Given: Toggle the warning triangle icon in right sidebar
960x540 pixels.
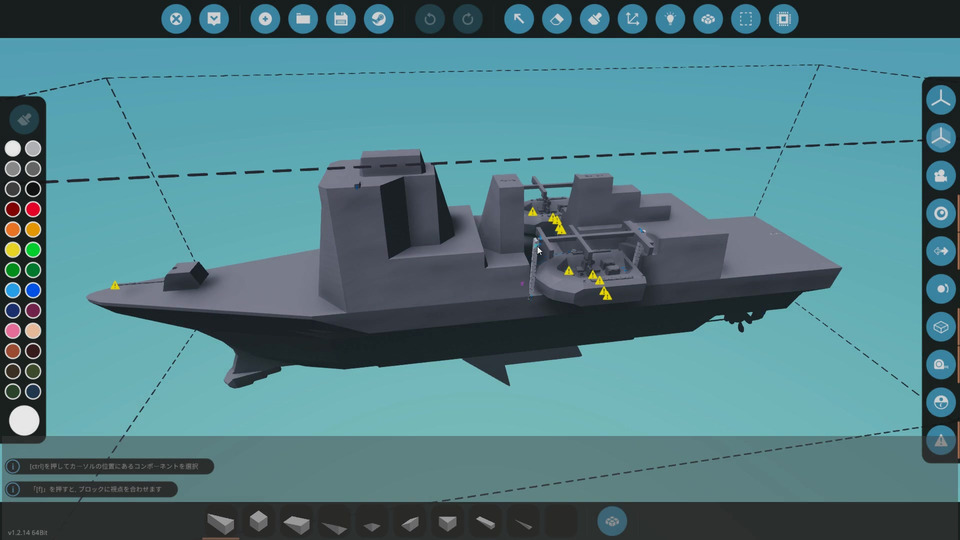Looking at the screenshot, I should click(940, 440).
